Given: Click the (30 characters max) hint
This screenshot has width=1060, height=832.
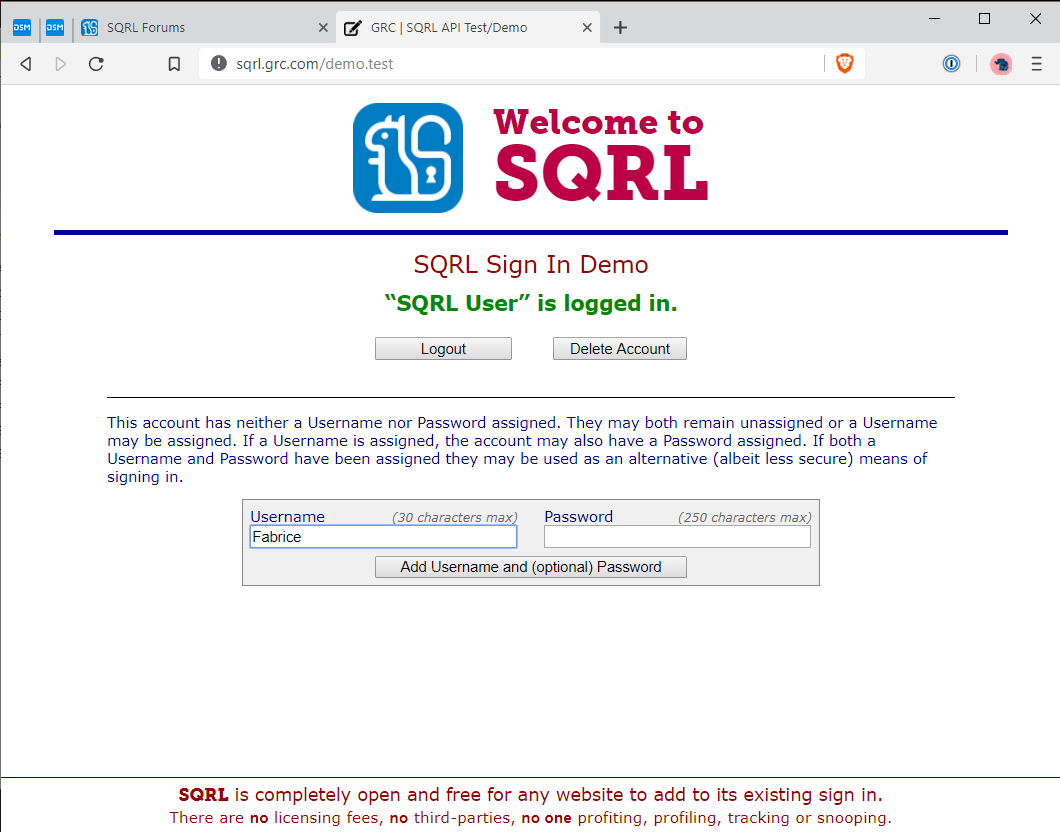Looking at the screenshot, I should pyautogui.click(x=455, y=517).
